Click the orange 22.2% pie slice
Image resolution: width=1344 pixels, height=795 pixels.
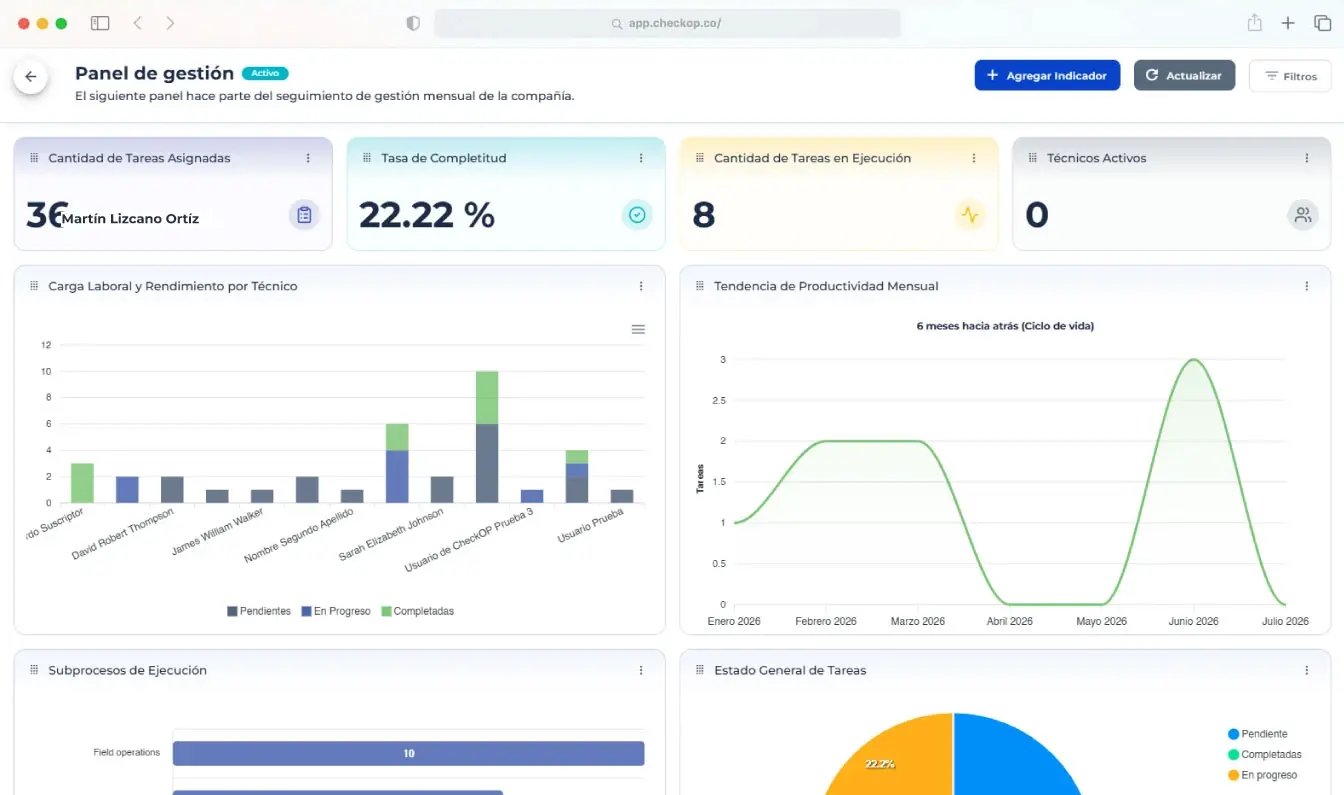[x=895, y=760]
